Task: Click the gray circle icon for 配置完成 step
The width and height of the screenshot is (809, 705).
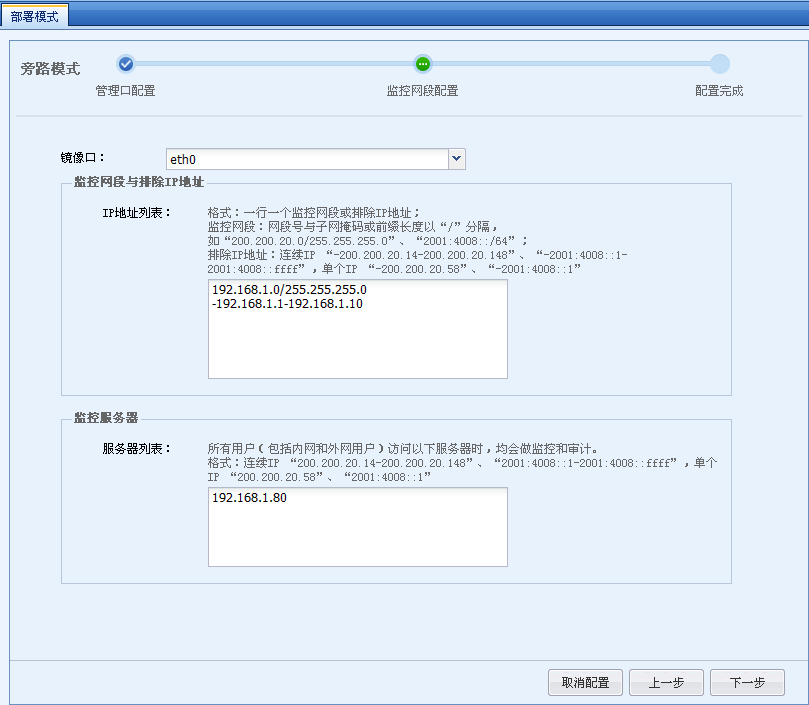Action: pyautogui.click(x=719, y=63)
